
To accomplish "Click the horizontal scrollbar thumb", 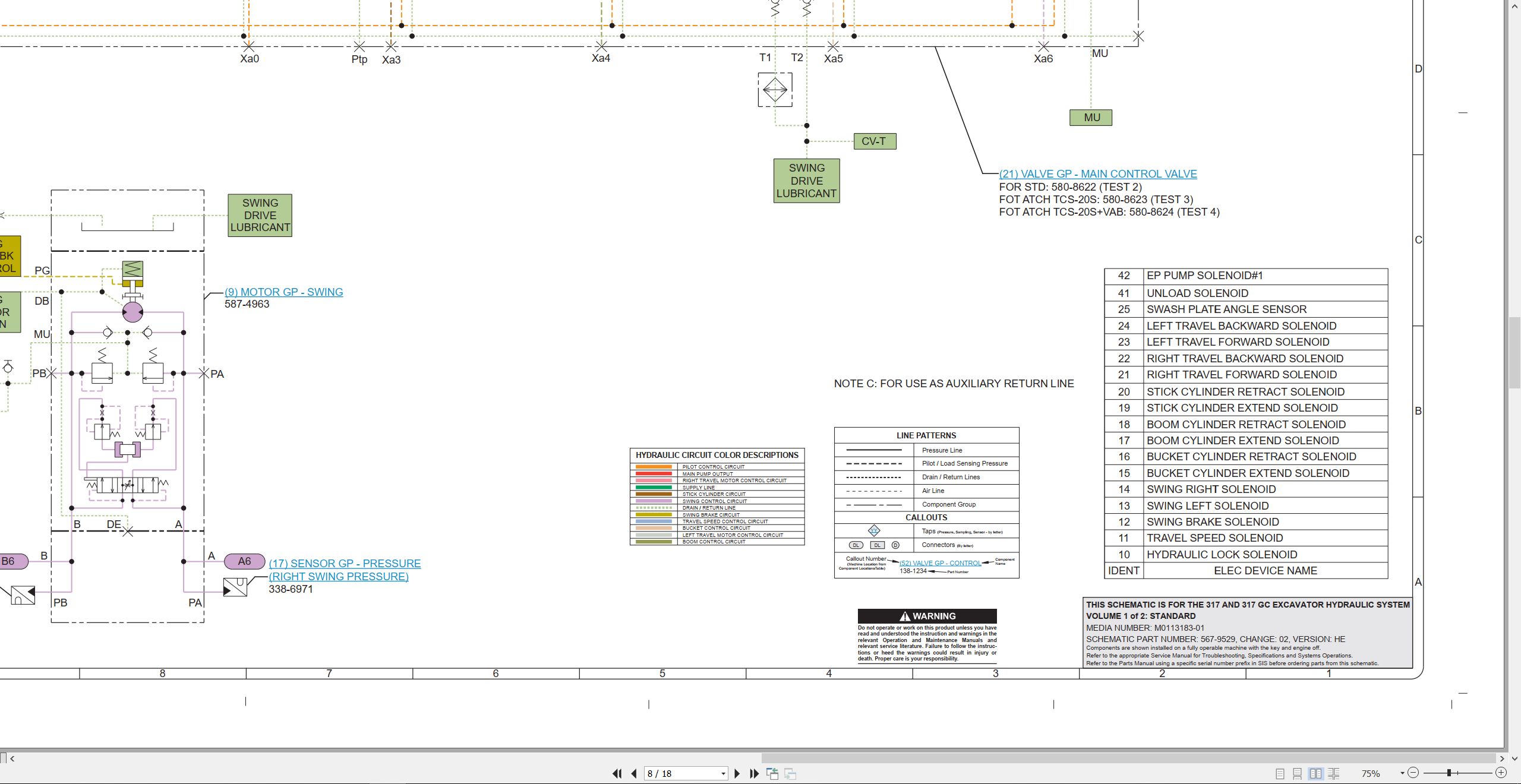I will coord(1128,758).
